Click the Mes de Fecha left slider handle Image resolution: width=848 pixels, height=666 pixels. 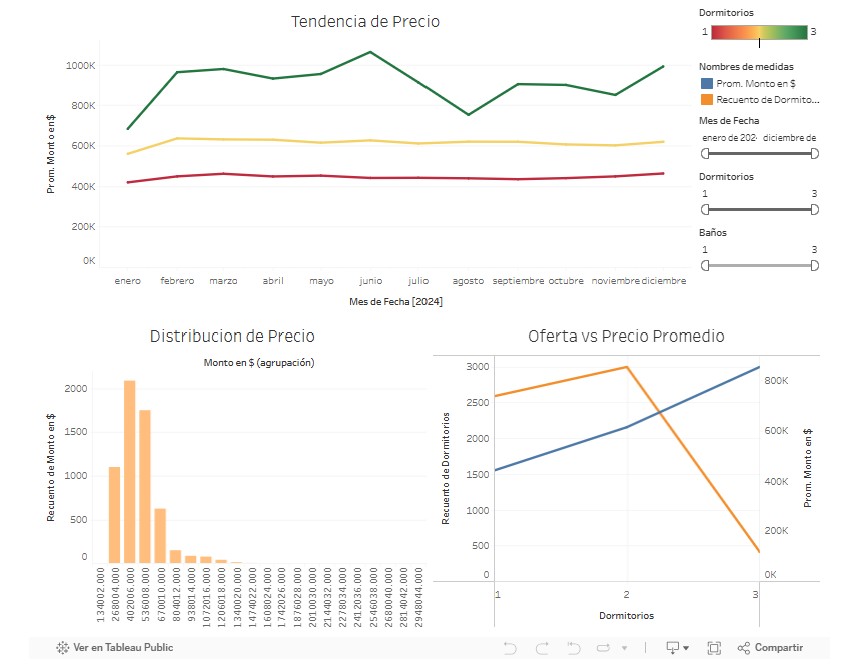[705, 153]
